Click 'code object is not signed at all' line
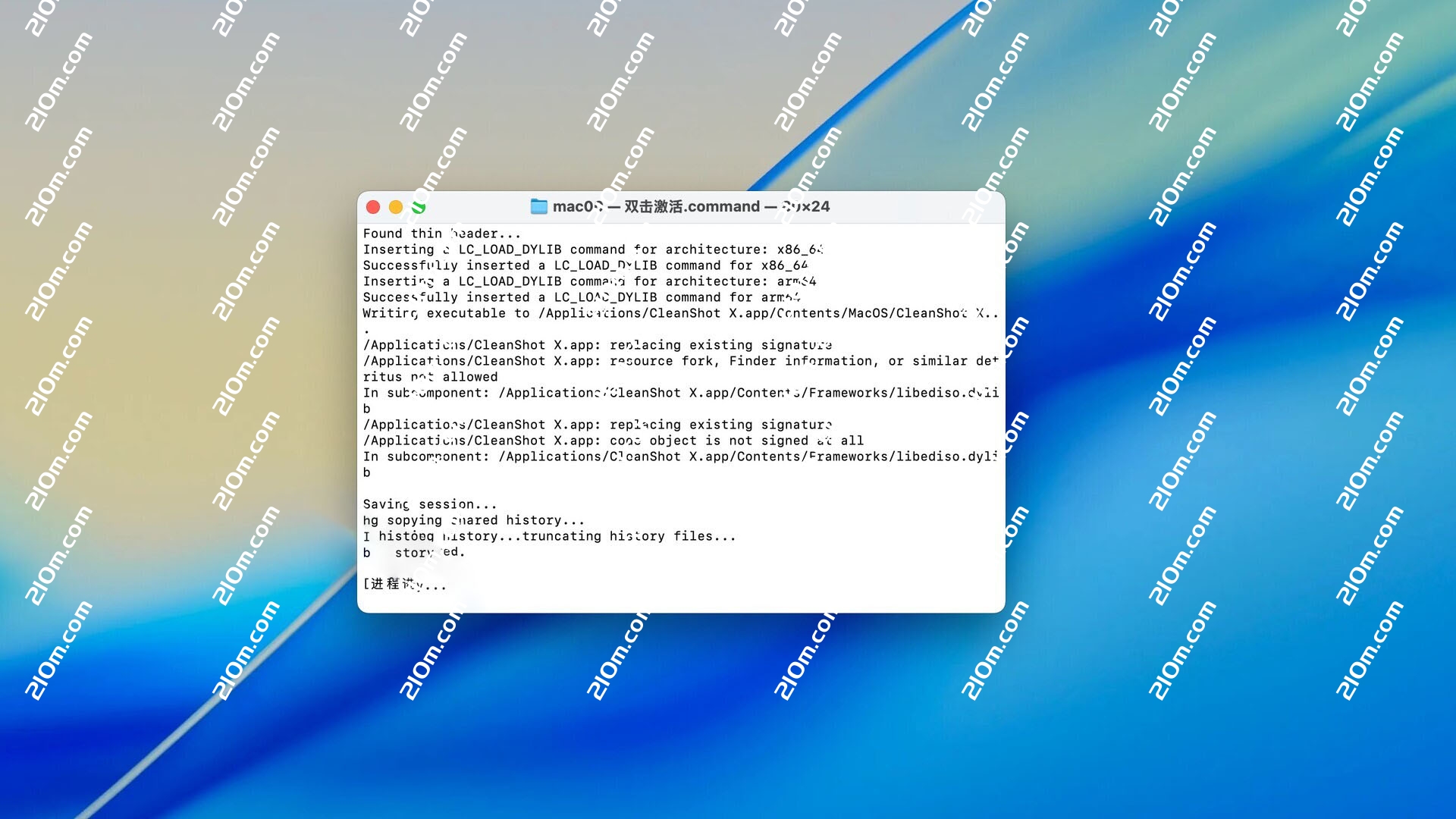The width and height of the screenshot is (1456, 819). click(736, 441)
